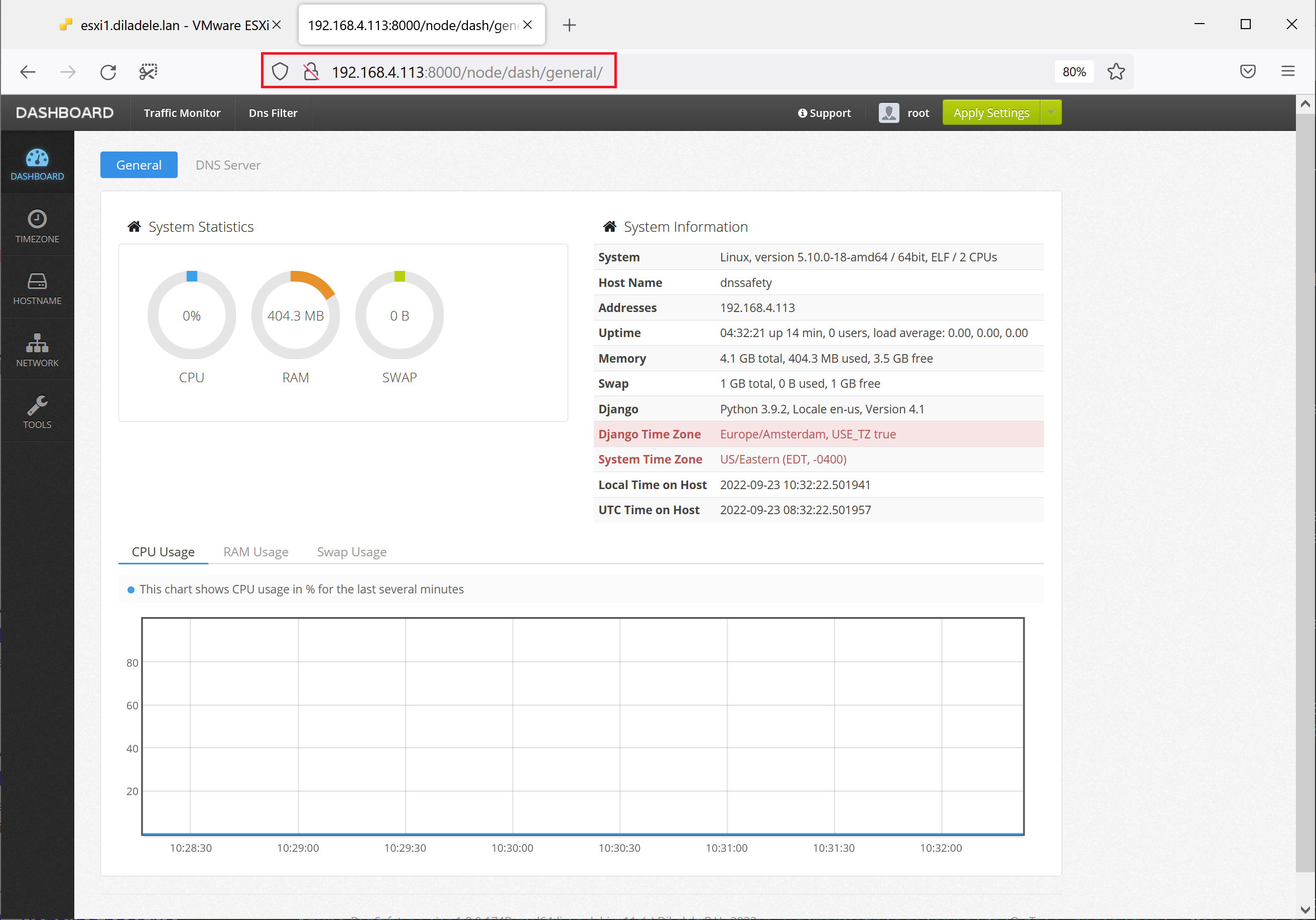The height and width of the screenshot is (920, 1316).
Task: Click the Python 3.9.2 Django version text
Action: click(822, 409)
